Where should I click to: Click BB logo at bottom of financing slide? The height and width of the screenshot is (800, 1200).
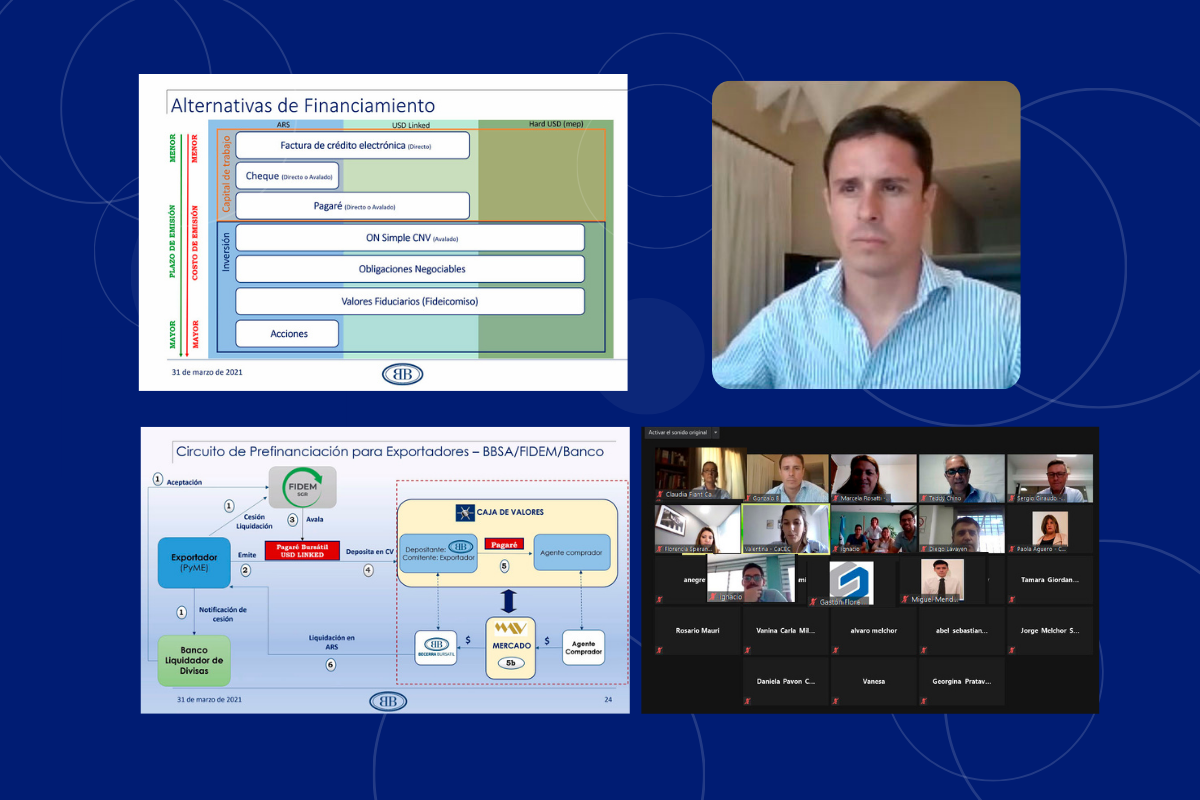click(x=402, y=374)
